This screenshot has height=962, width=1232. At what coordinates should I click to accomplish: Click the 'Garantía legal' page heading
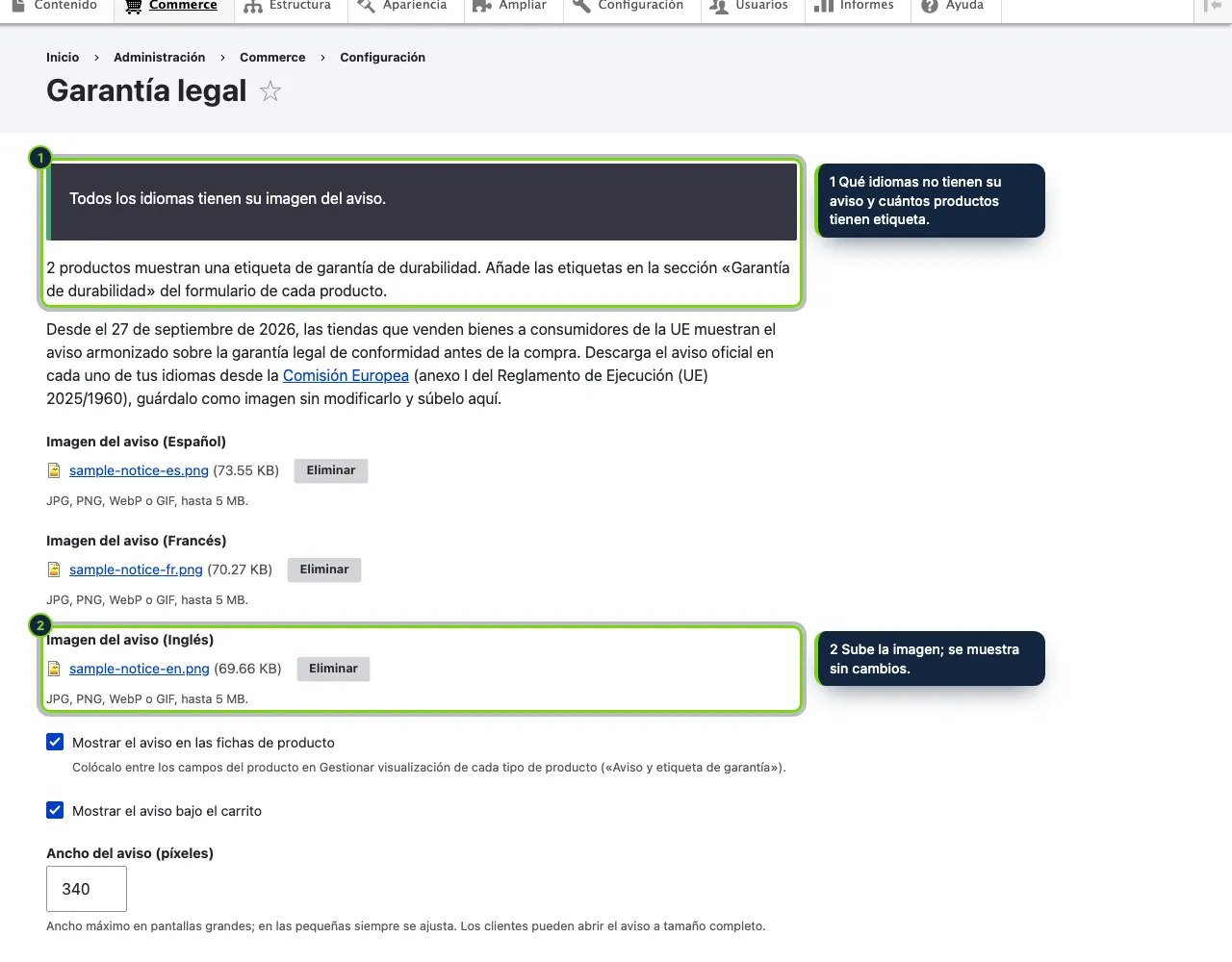pos(146,90)
